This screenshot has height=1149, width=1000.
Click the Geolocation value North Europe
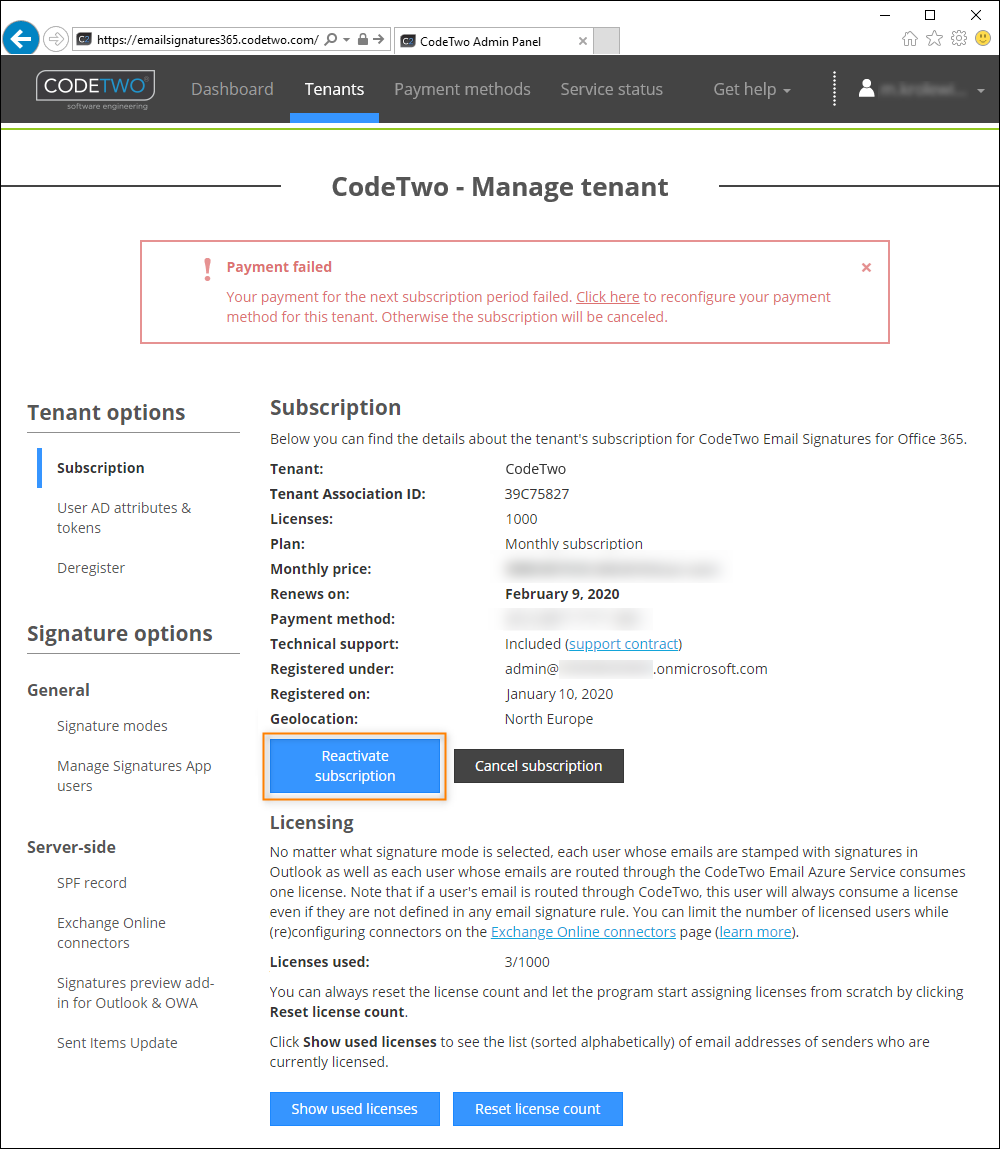pyautogui.click(x=549, y=719)
